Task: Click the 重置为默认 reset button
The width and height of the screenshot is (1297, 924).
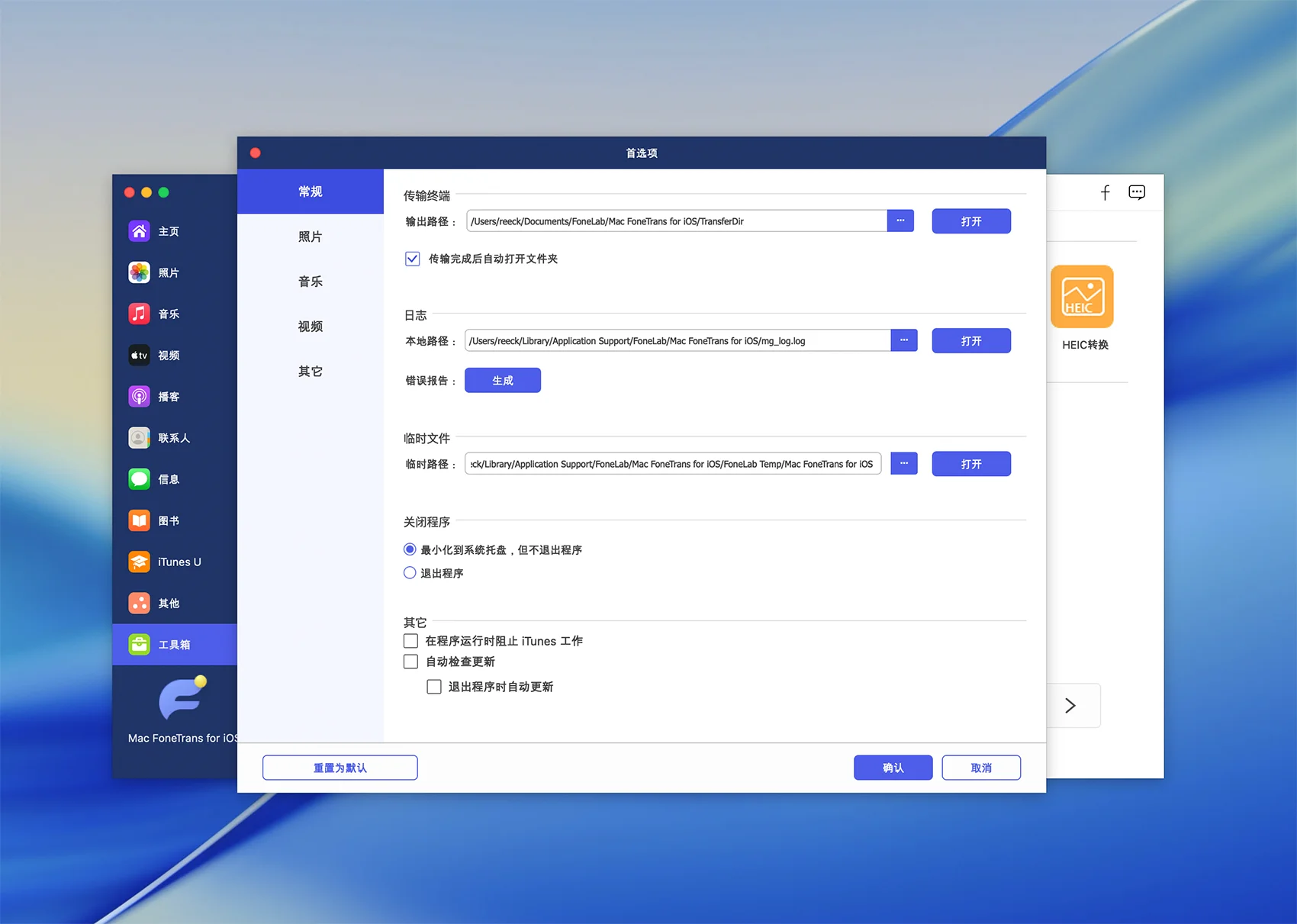Action: tap(340, 768)
